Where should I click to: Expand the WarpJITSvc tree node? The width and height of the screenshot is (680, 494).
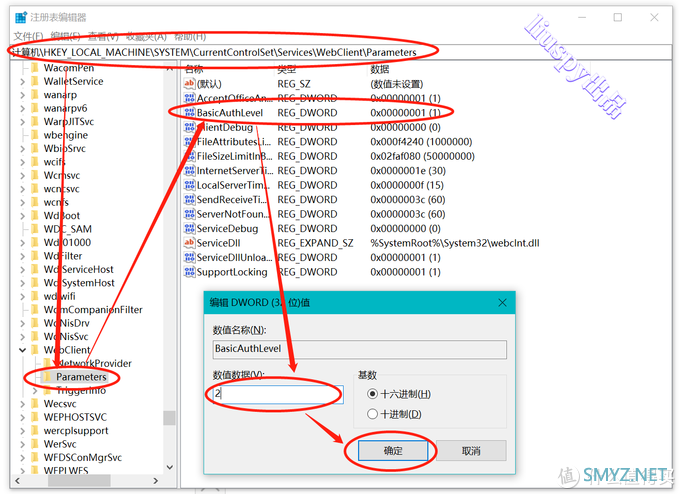[23, 122]
